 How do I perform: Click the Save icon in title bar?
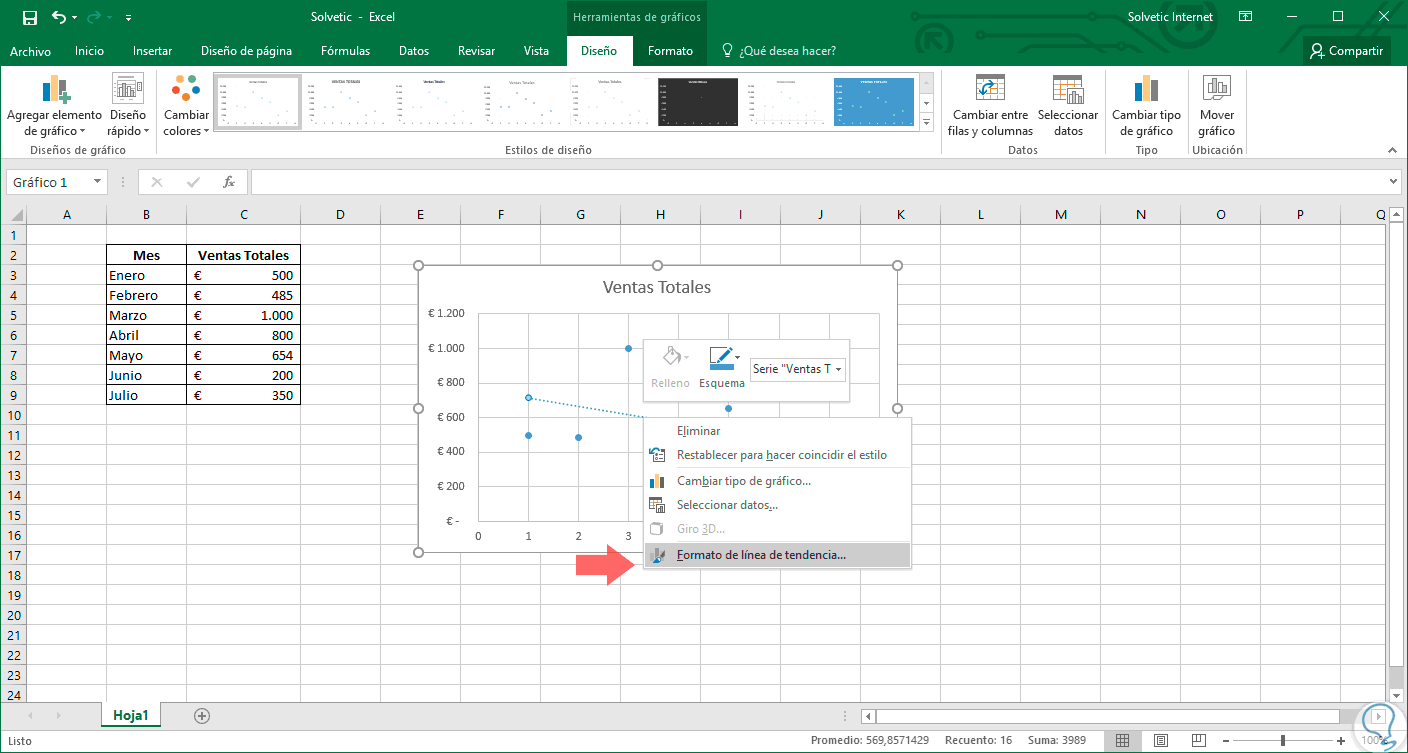(30, 17)
